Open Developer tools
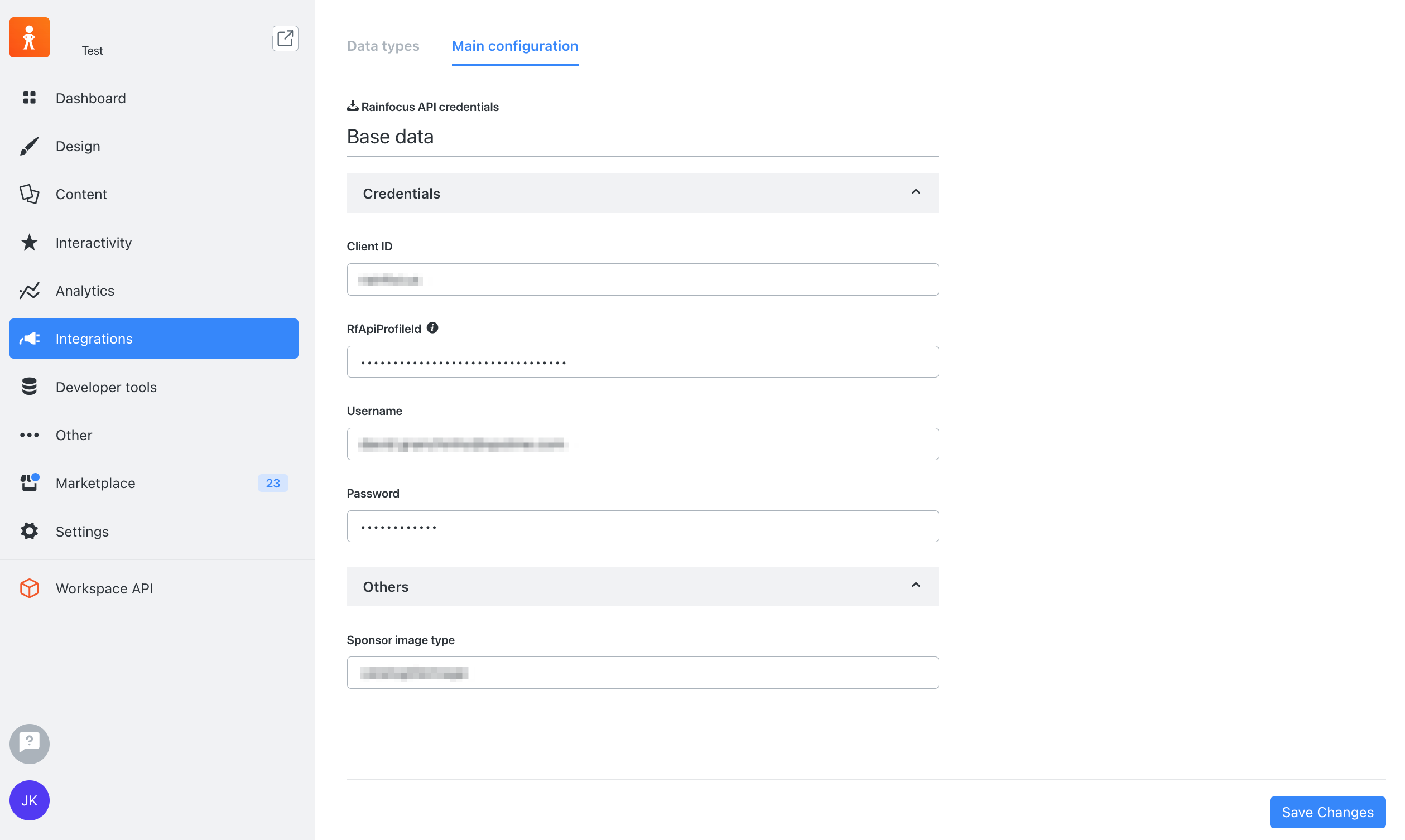The image size is (1405, 840). pos(154,387)
